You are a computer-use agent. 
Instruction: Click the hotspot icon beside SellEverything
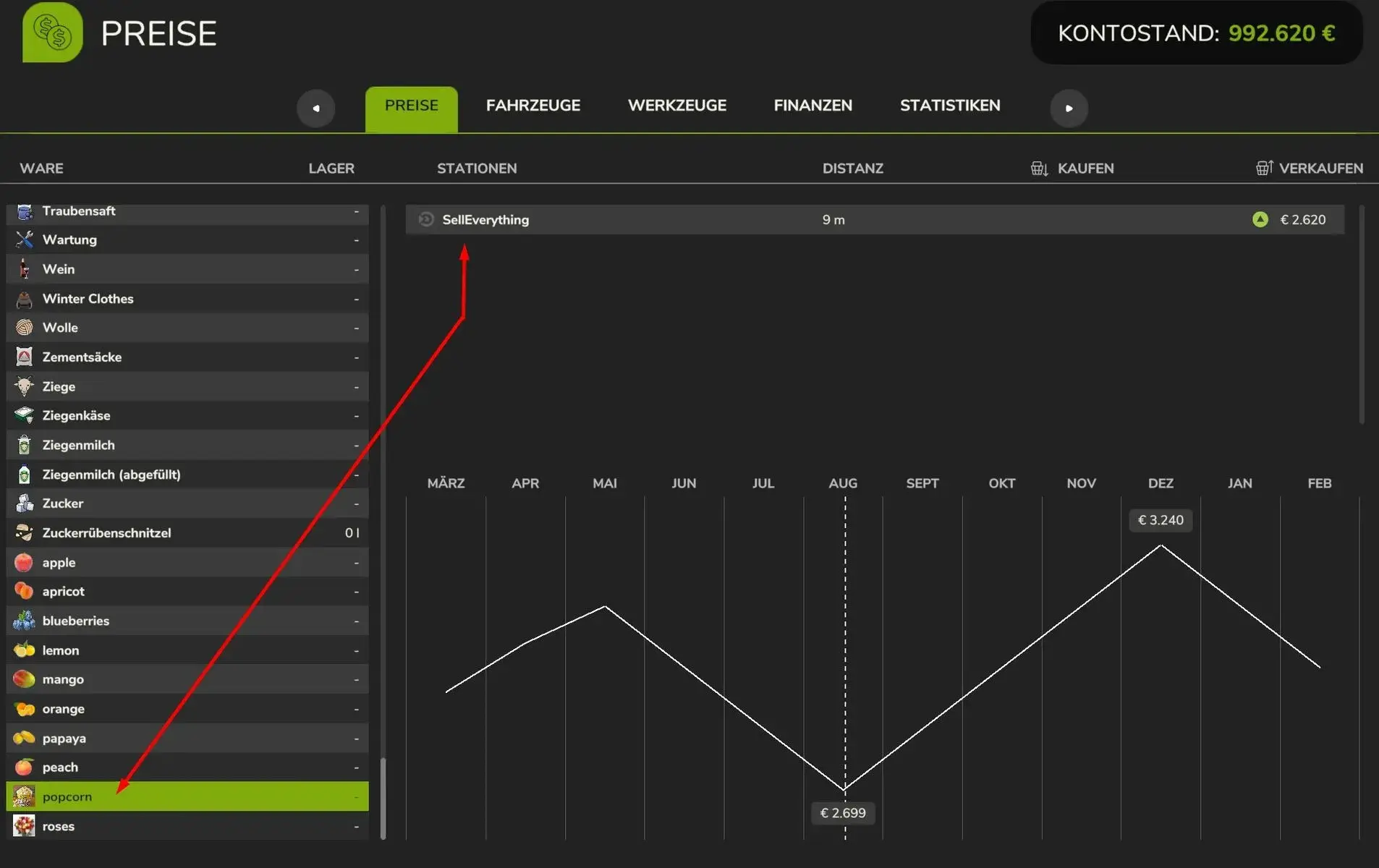[x=426, y=219]
